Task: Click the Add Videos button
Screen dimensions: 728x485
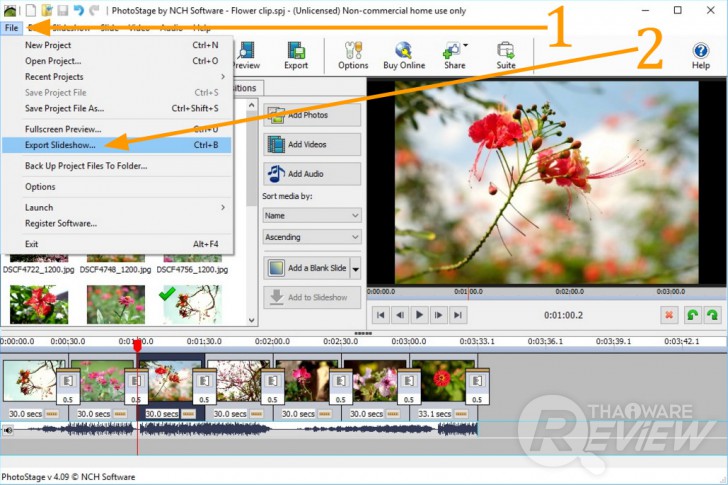Action: click(x=312, y=144)
